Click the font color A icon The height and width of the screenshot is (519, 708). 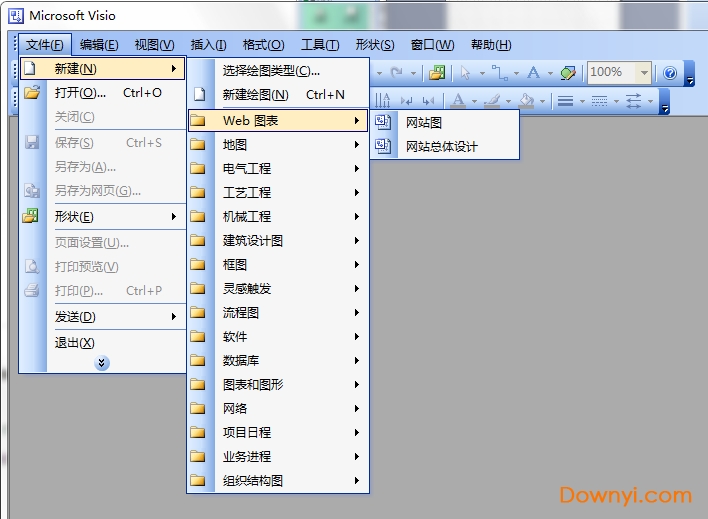(x=458, y=100)
